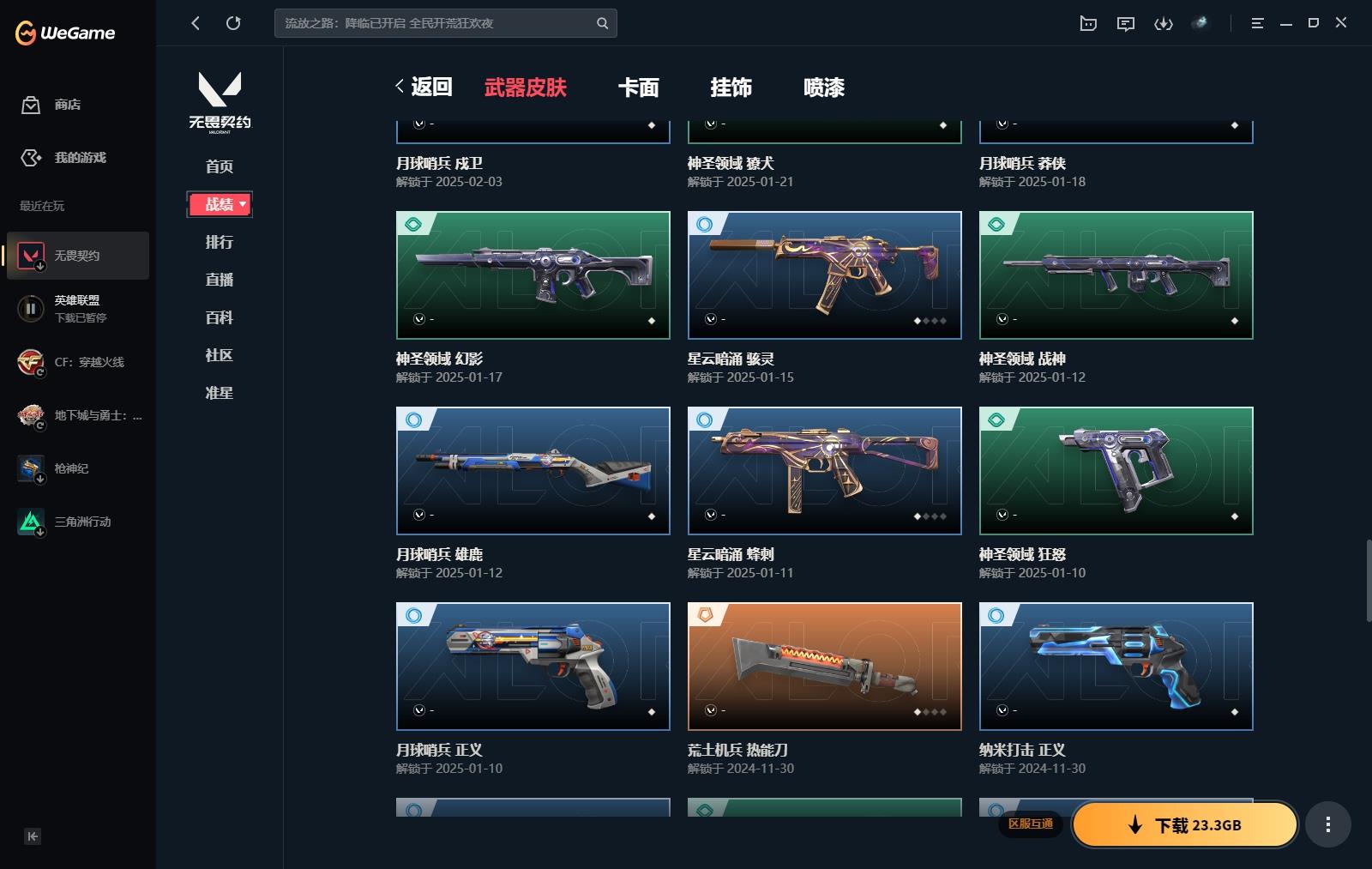Expand the 战绩 dropdown
This screenshot has width=1372, height=869.
click(220, 204)
